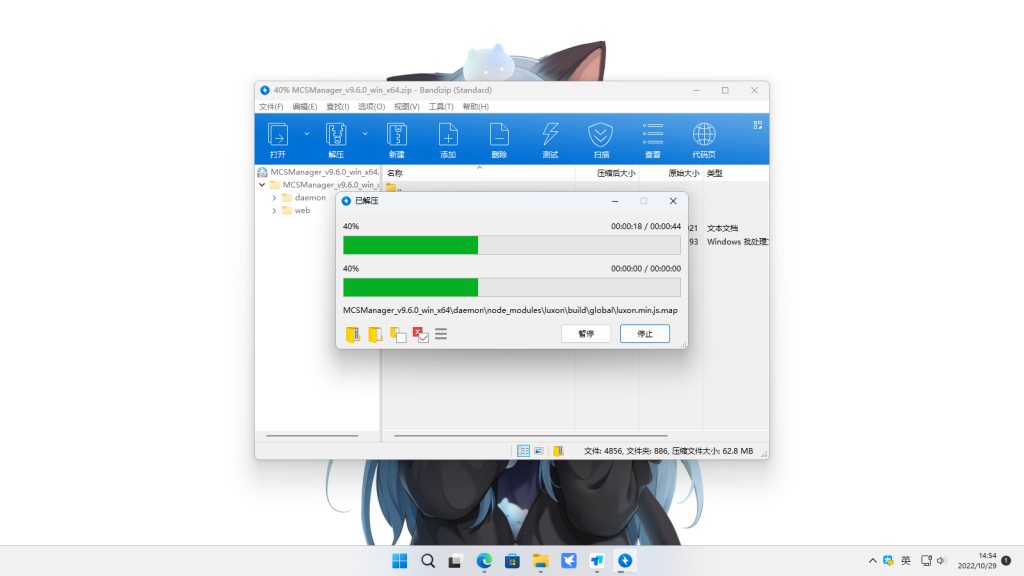Launch Microsoft Edge from the taskbar
The width and height of the screenshot is (1024, 576).
pos(484,561)
